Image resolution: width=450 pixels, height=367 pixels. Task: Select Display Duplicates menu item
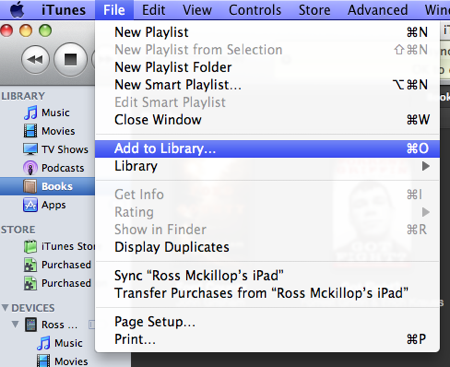click(x=267, y=247)
